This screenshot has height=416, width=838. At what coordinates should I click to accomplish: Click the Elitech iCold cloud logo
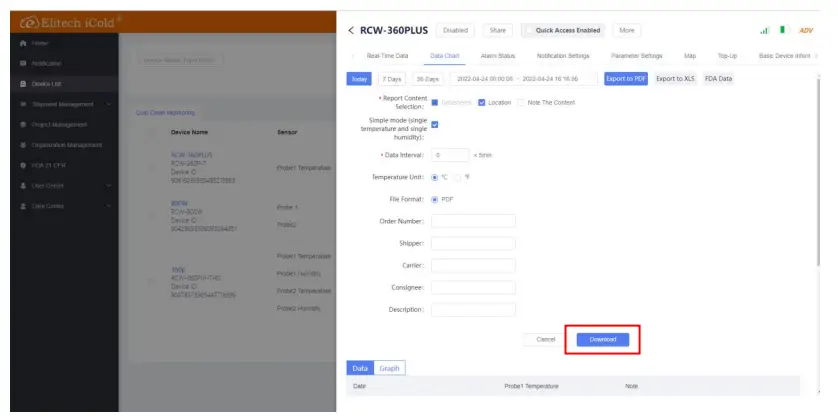(28, 23)
